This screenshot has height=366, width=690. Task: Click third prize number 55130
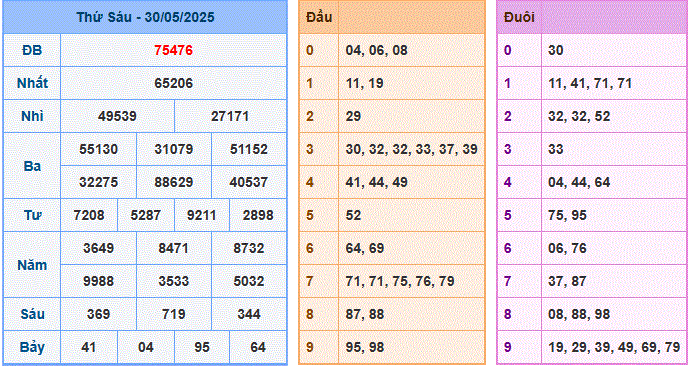coord(99,149)
